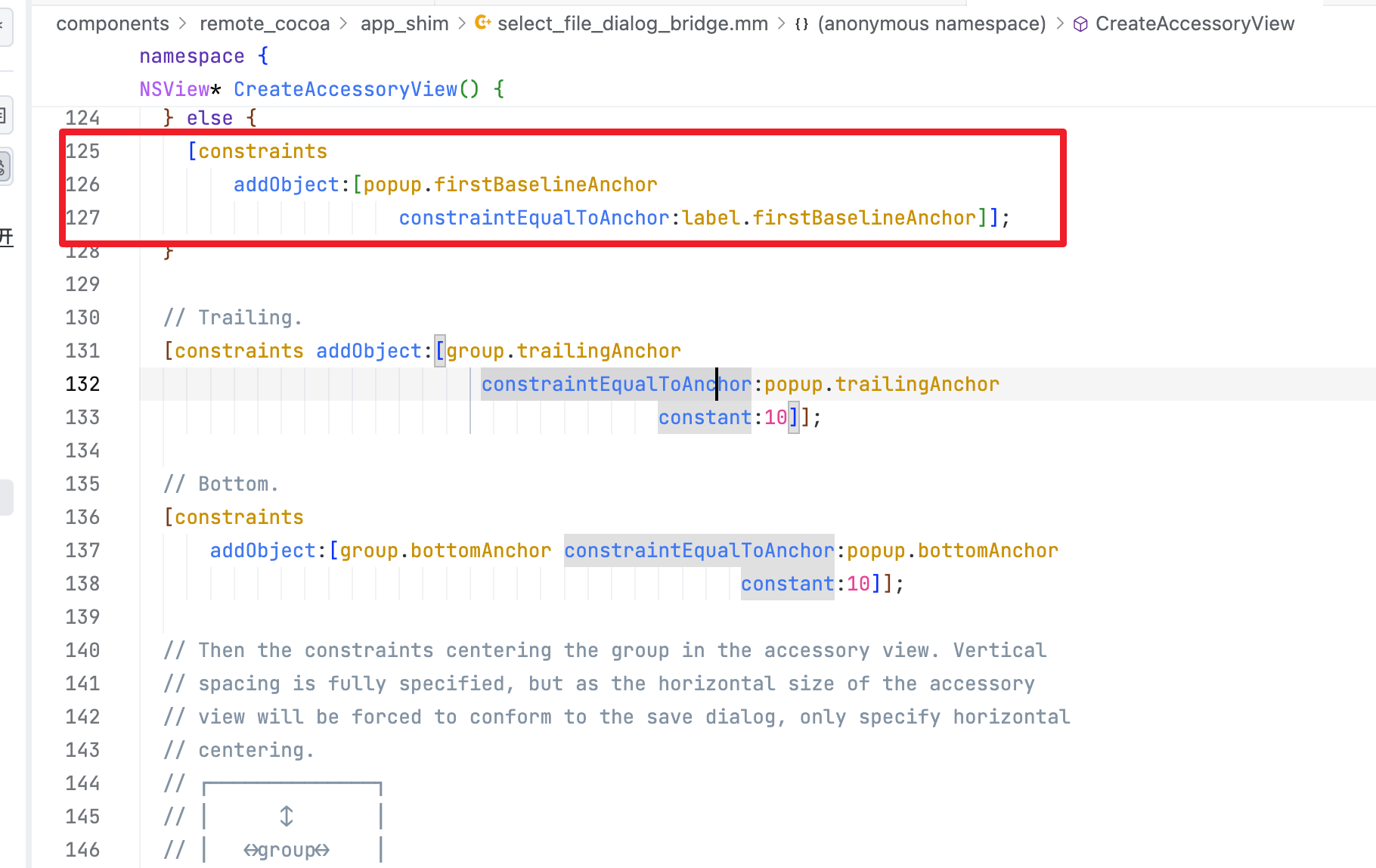Click label.firstBaselineAnchor on line 127
1376x868 pixels.
(x=829, y=218)
